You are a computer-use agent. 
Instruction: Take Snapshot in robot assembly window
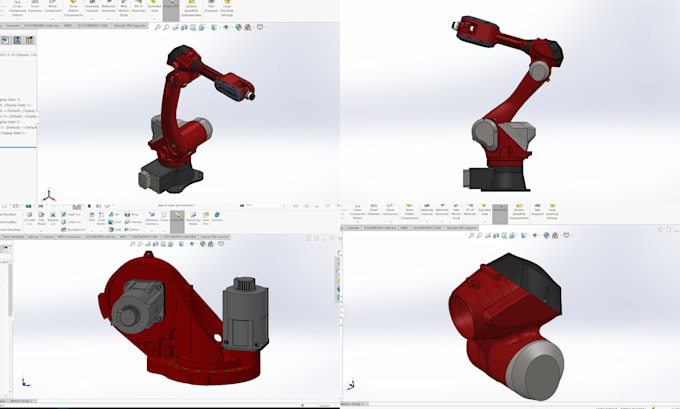click(x=211, y=7)
